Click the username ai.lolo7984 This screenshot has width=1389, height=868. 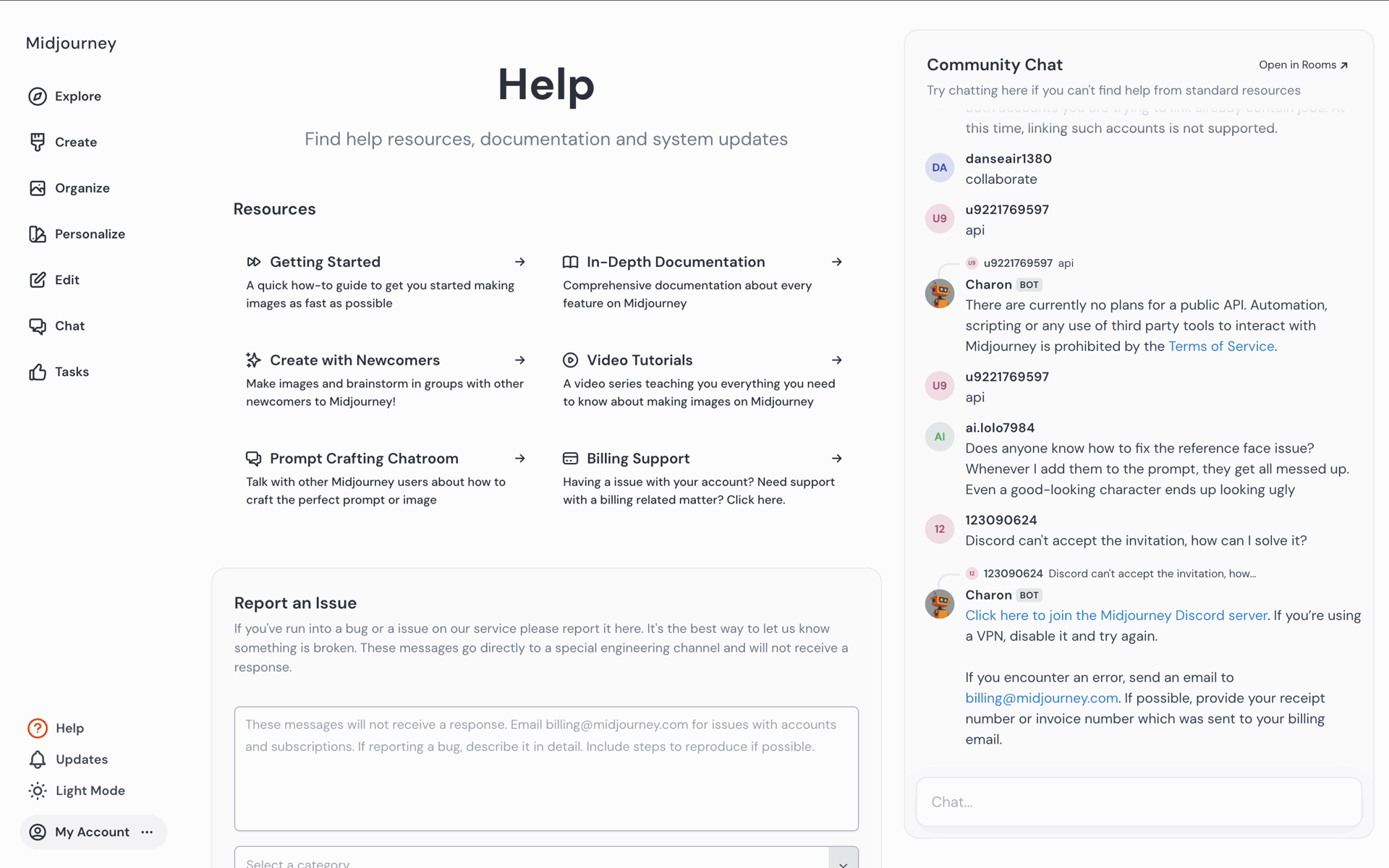pyautogui.click(x=1000, y=428)
